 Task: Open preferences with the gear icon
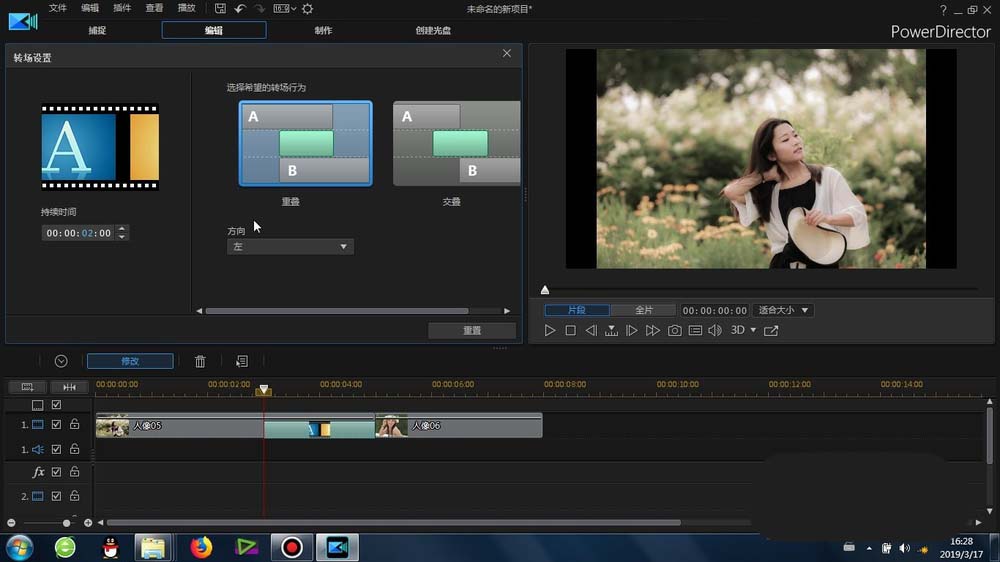tap(307, 8)
